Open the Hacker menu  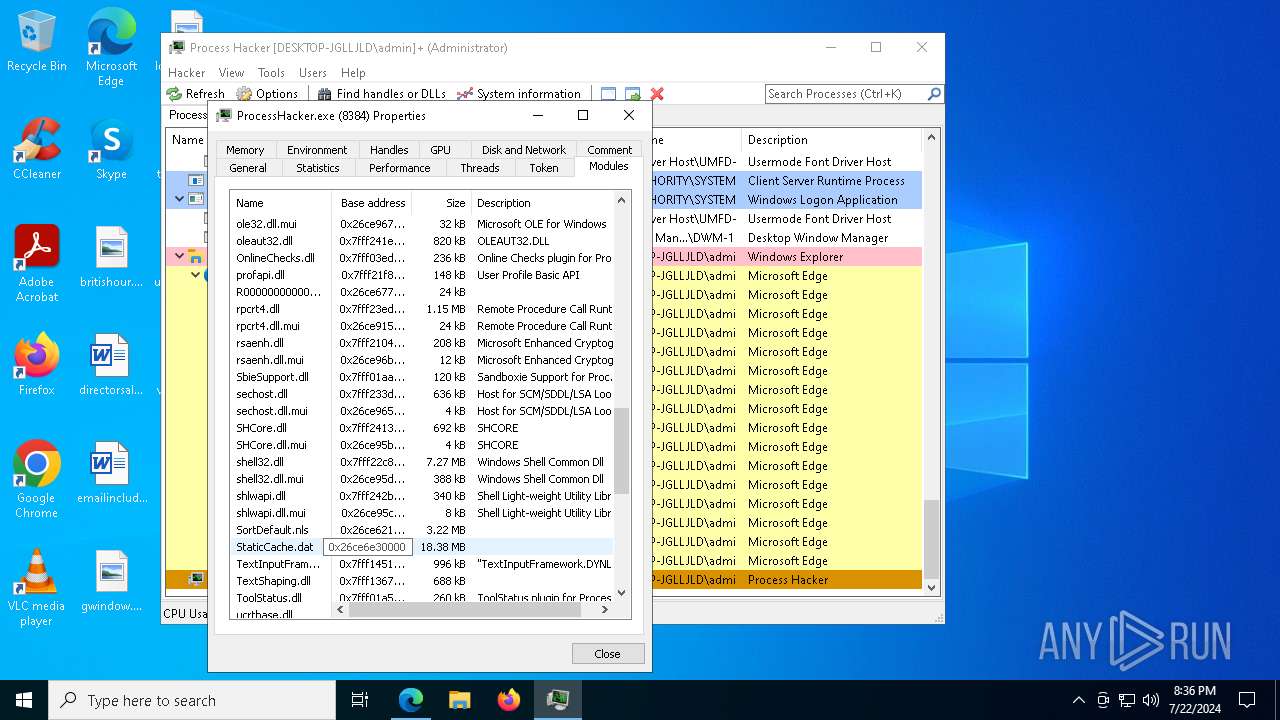(186, 73)
